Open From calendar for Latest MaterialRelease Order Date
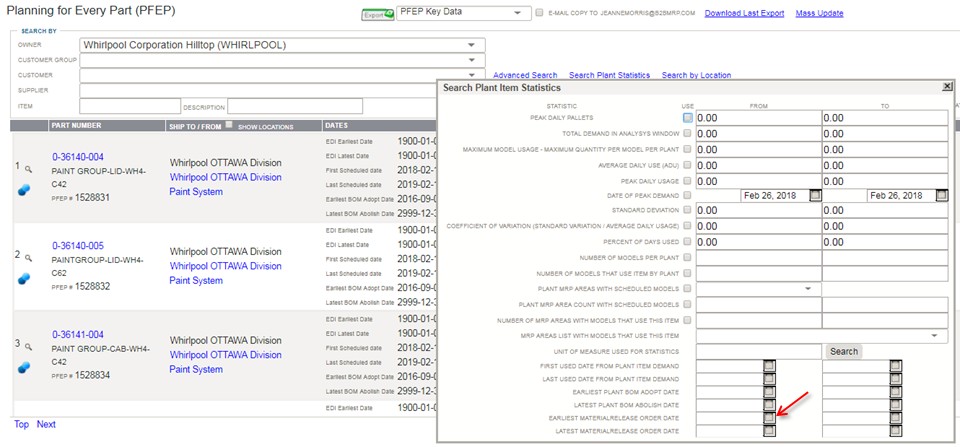 (x=770, y=431)
